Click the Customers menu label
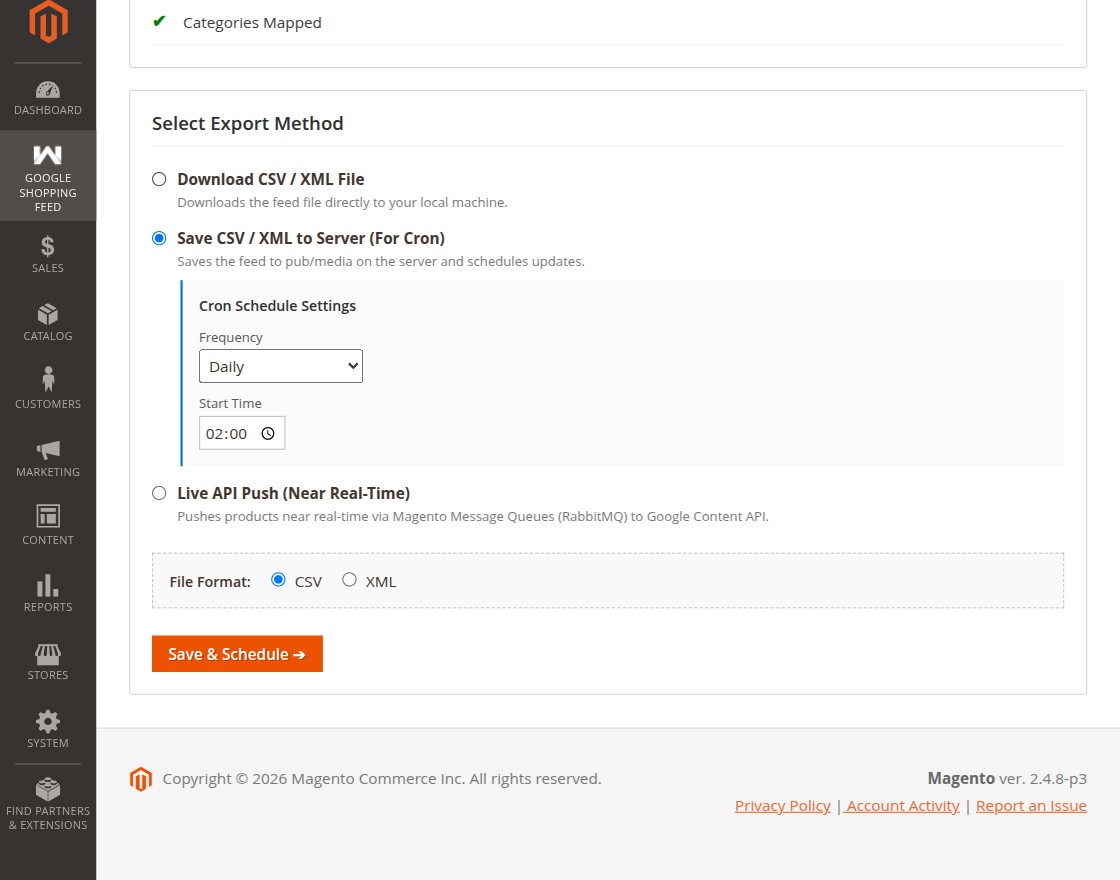The width and height of the screenshot is (1120, 880). (x=48, y=404)
